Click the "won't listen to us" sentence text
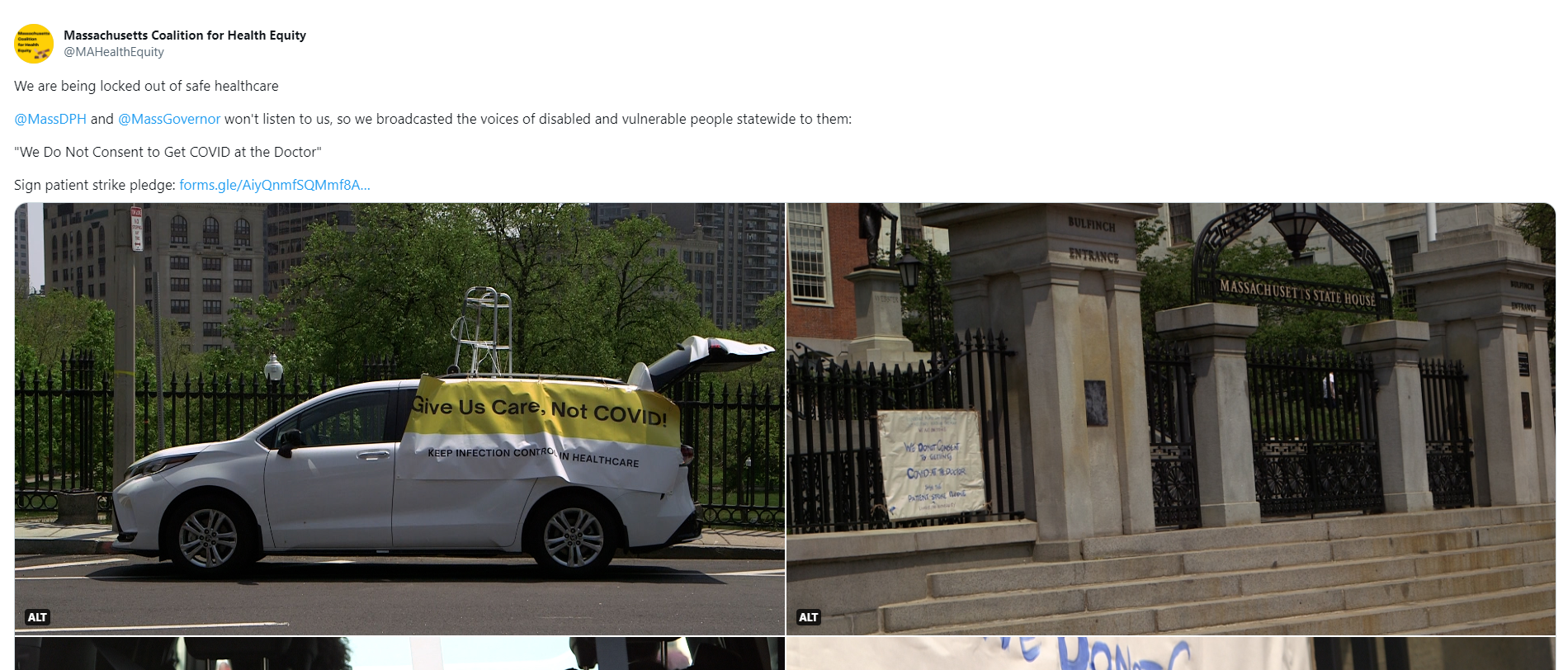 click(537, 119)
